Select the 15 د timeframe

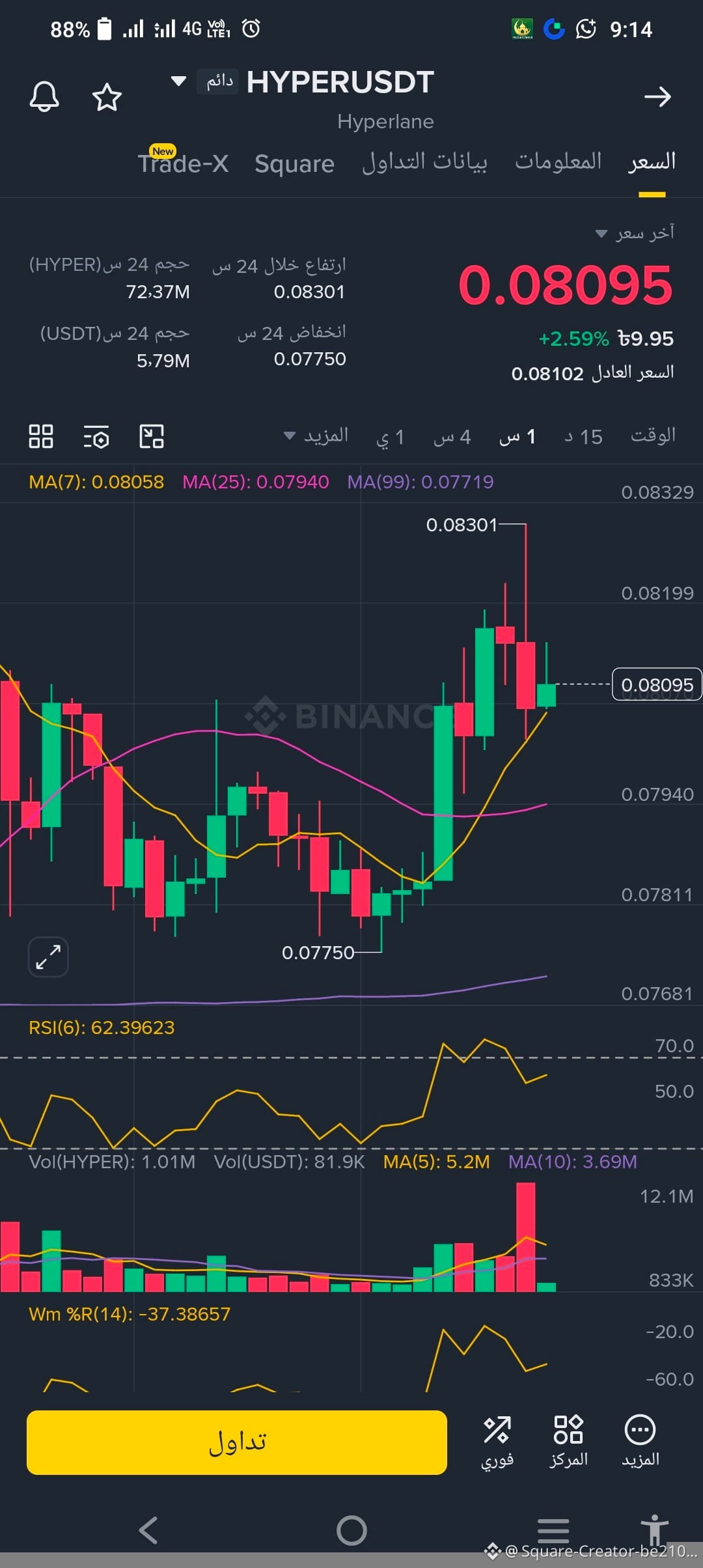pos(583,437)
